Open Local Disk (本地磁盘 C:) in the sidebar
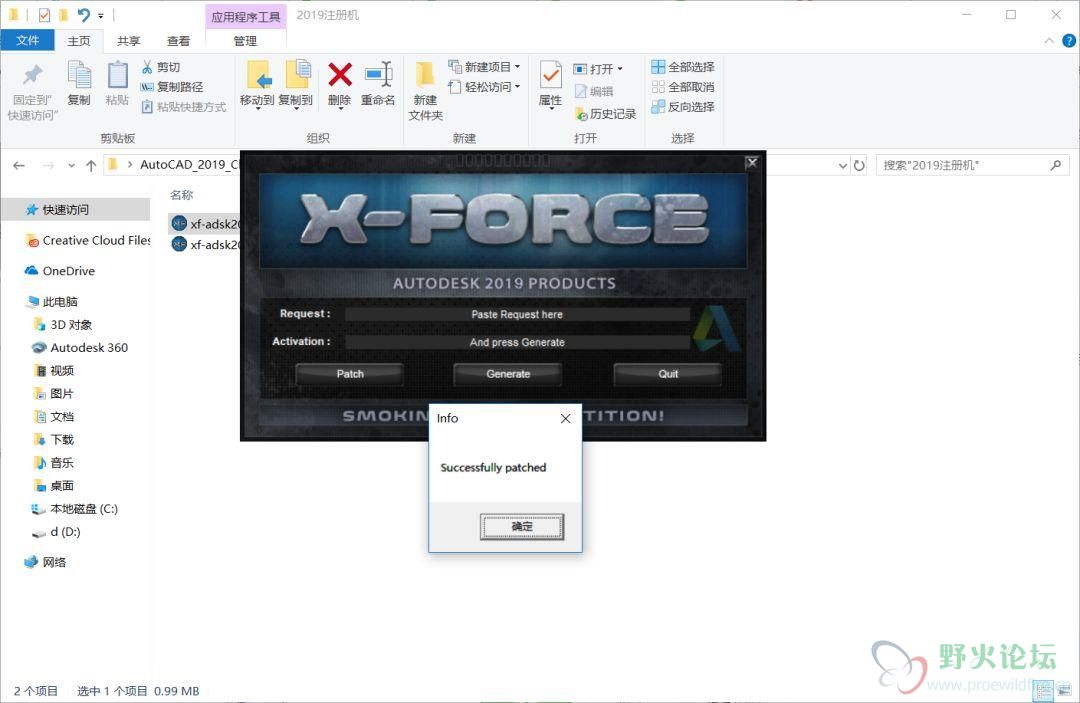1080x703 pixels. point(75,509)
